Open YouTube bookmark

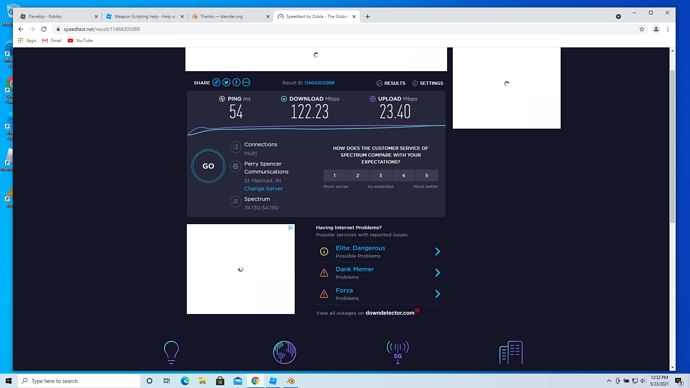(80, 40)
